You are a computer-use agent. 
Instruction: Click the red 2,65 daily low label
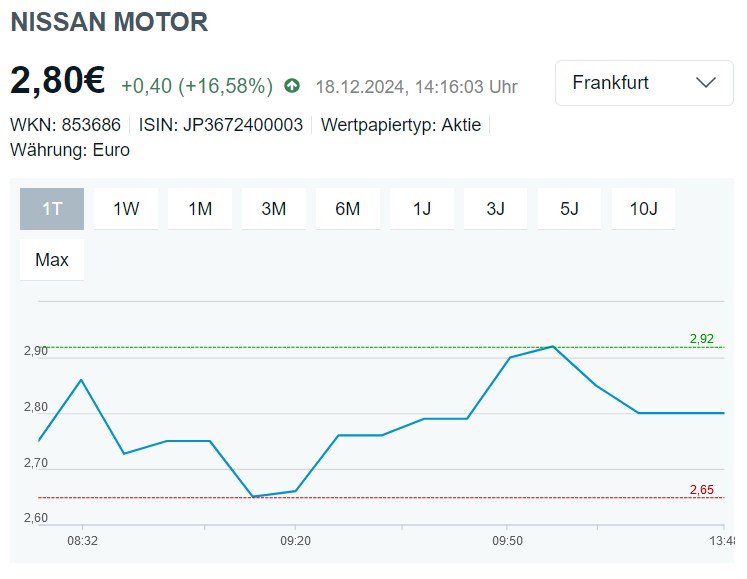coord(702,489)
